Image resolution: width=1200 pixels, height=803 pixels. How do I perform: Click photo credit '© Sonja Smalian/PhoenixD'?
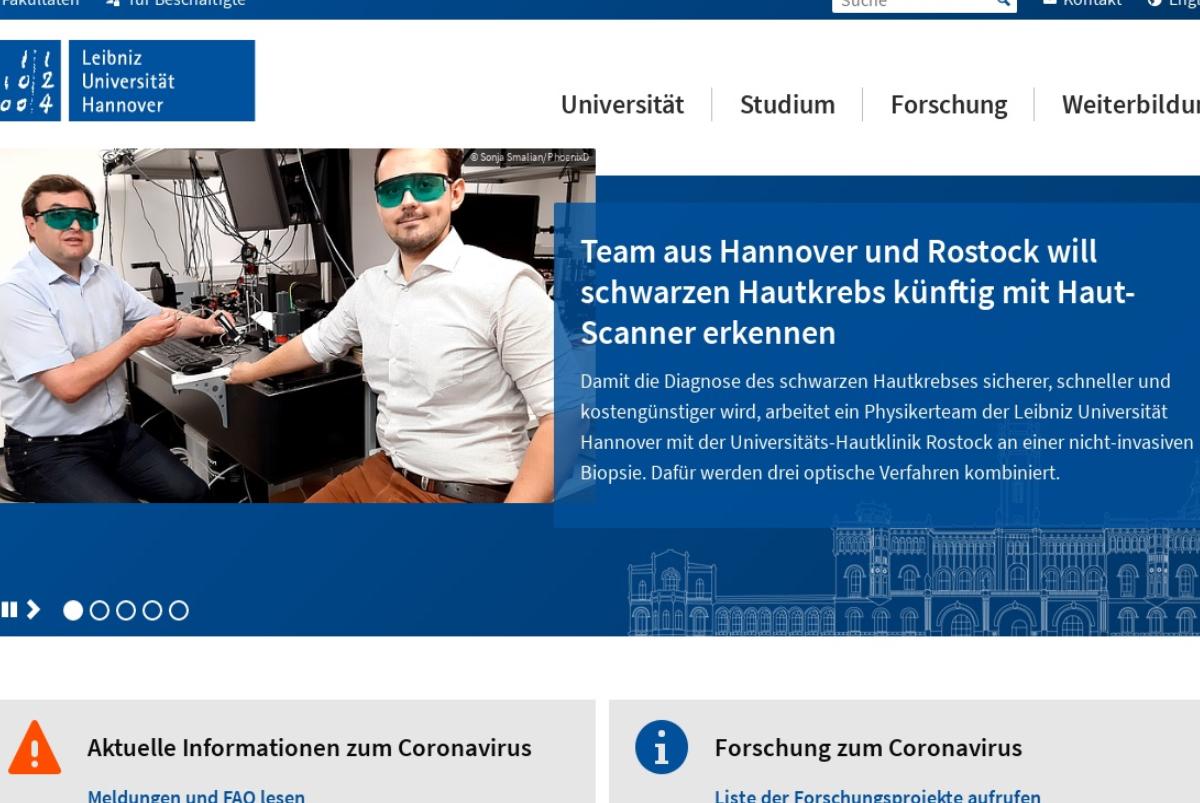click(530, 158)
